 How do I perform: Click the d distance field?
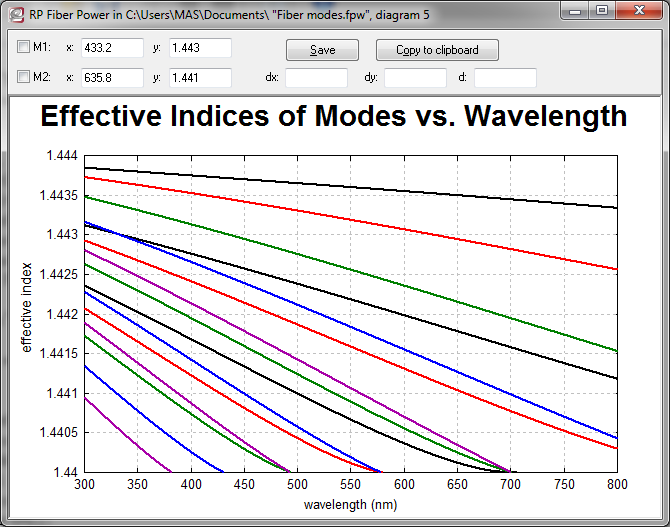tap(505, 77)
